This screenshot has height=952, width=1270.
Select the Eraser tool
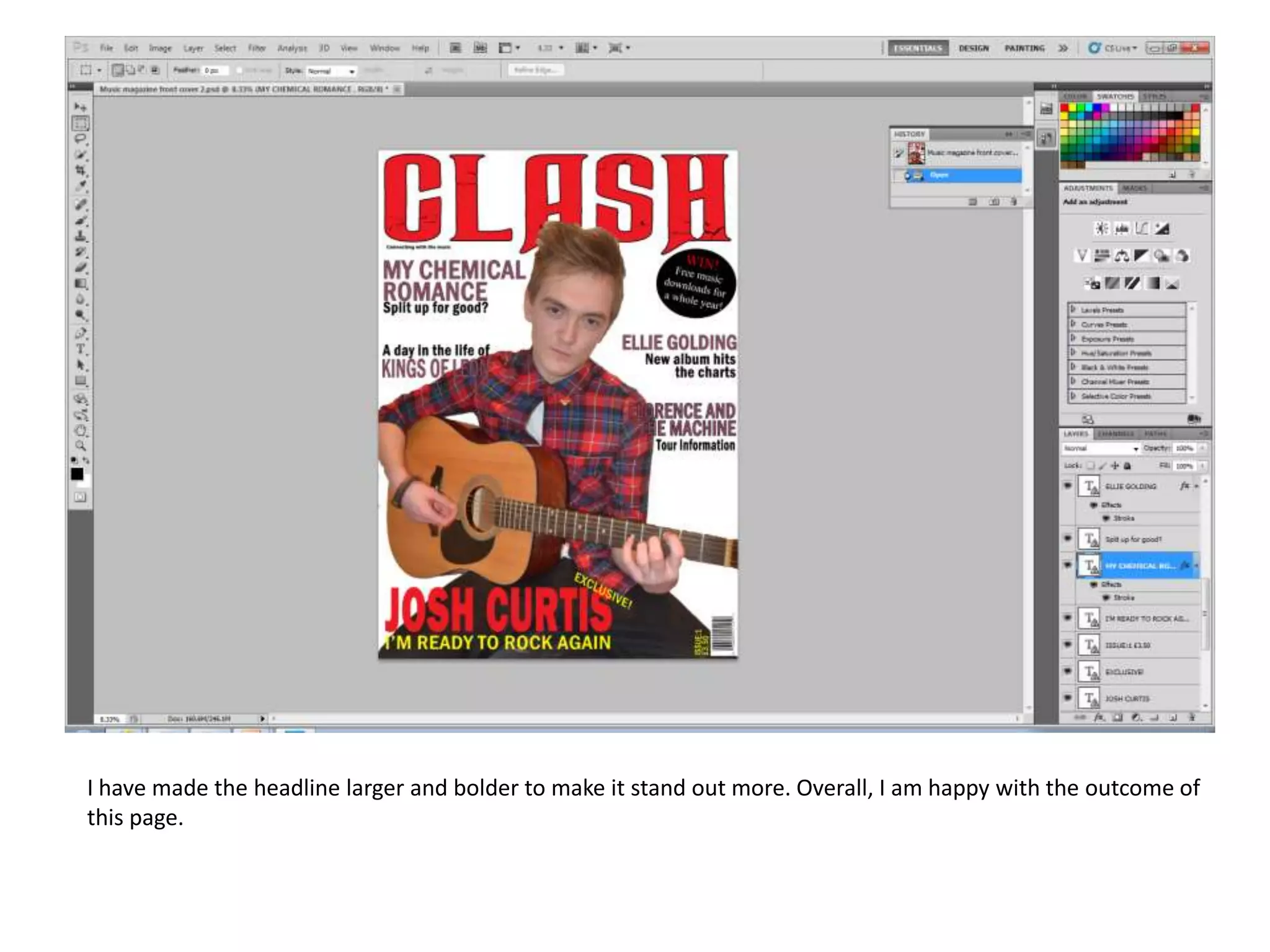pyautogui.click(x=81, y=268)
